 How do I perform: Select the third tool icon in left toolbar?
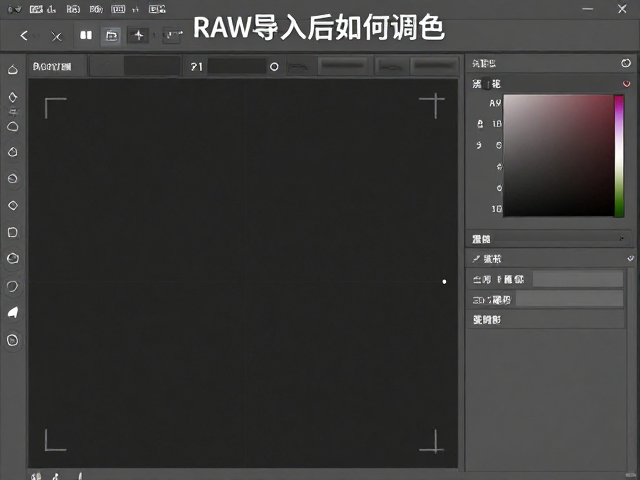[x=13, y=127]
